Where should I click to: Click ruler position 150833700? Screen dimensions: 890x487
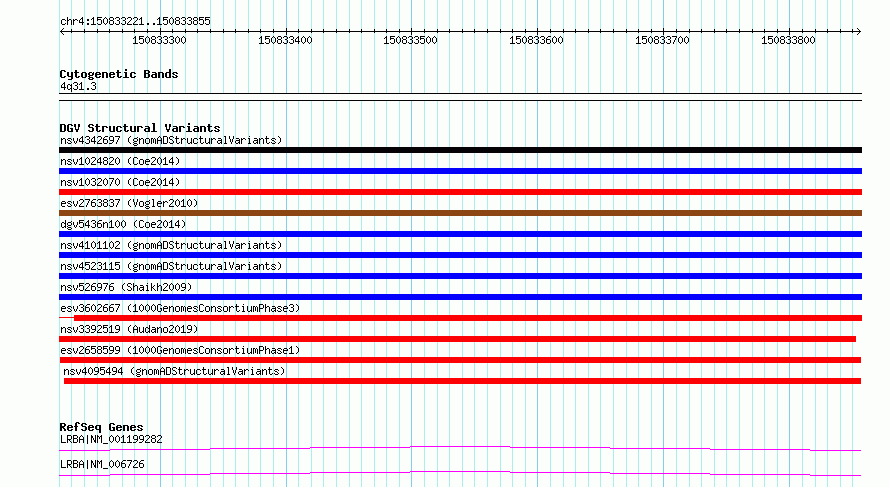click(x=662, y=40)
